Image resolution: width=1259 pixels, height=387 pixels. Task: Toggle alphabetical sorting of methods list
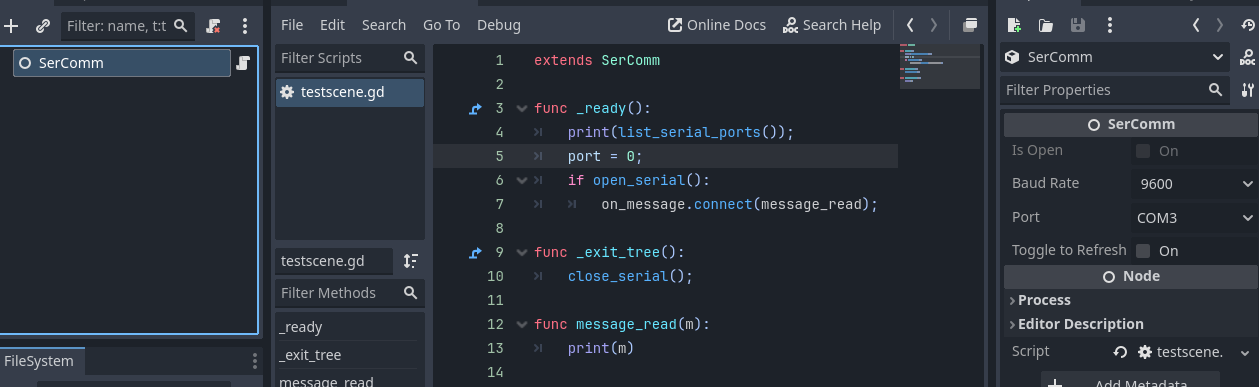pos(411,261)
